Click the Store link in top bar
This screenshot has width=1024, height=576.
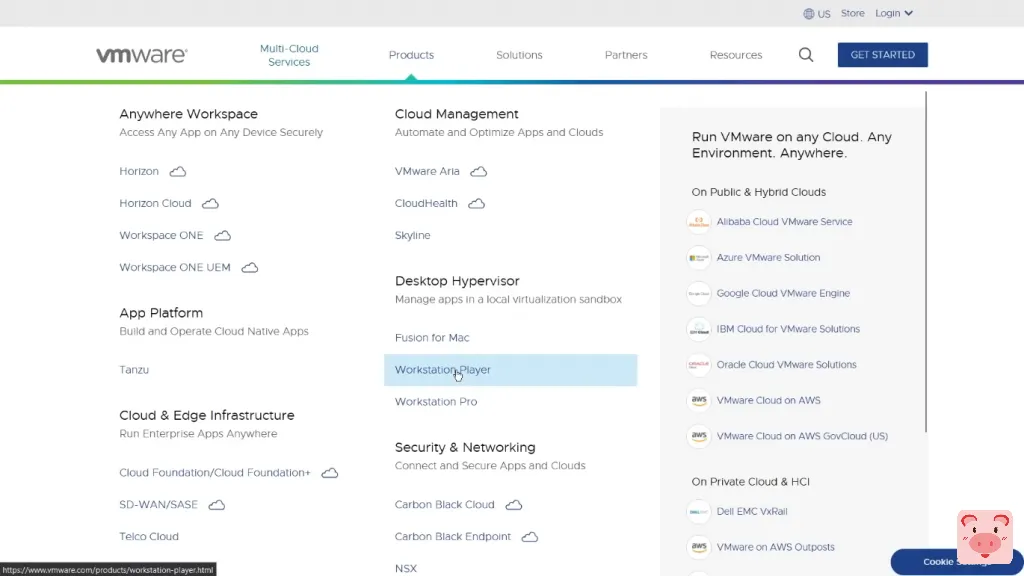pos(852,14)
